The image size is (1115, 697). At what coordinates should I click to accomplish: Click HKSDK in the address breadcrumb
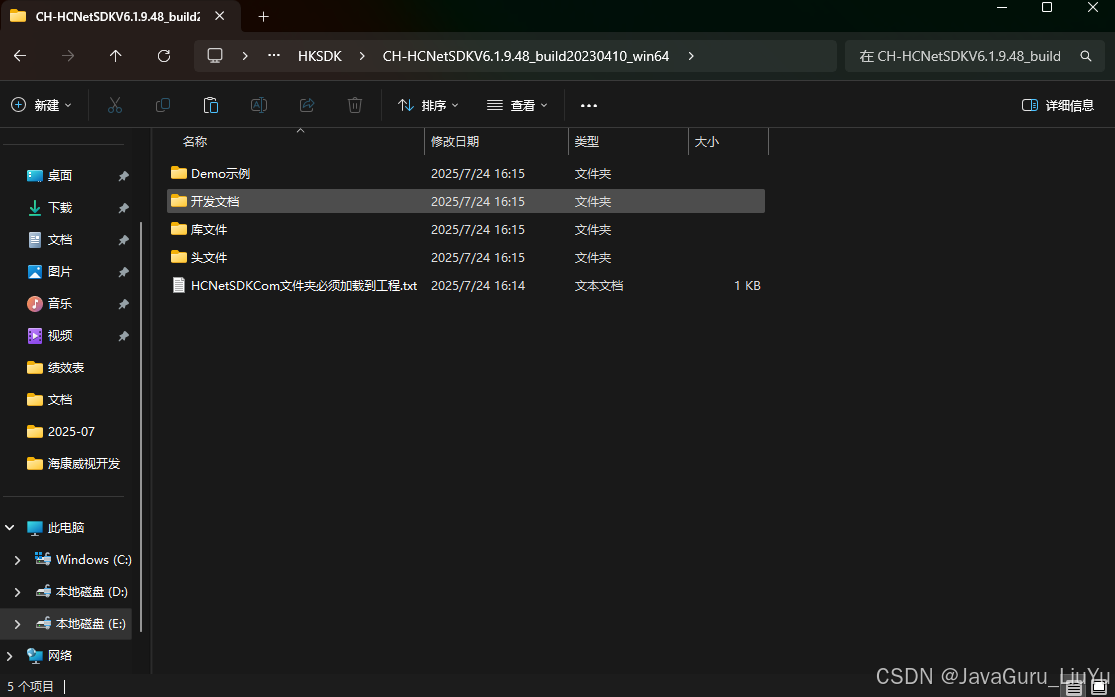320,55
